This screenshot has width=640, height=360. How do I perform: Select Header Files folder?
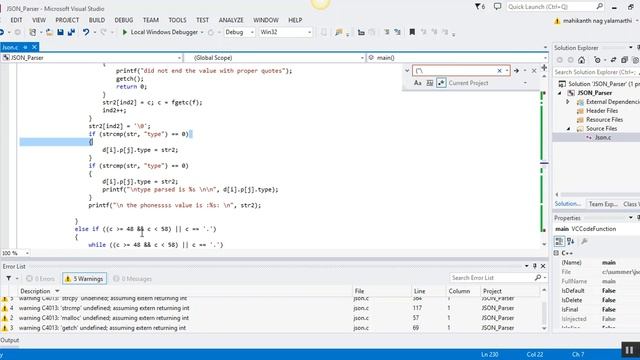[x=602, y=111]
